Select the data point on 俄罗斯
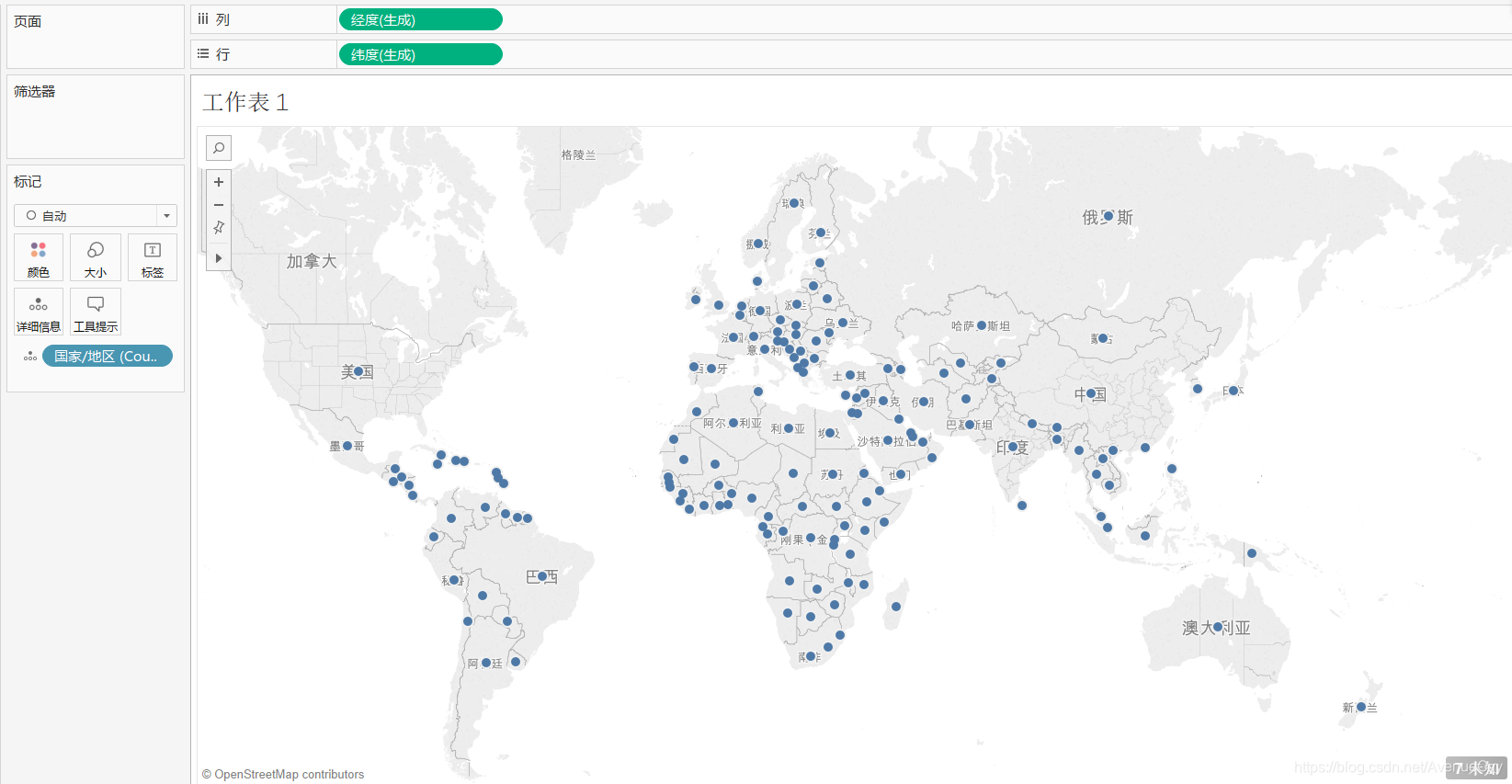 (x=1108, y=216)
